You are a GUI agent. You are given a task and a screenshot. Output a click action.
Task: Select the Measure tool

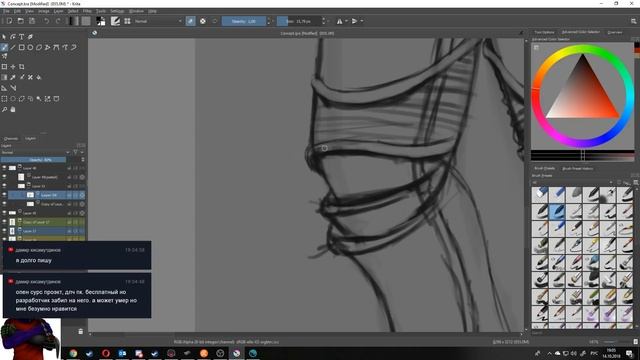click(x=13, y=88)
